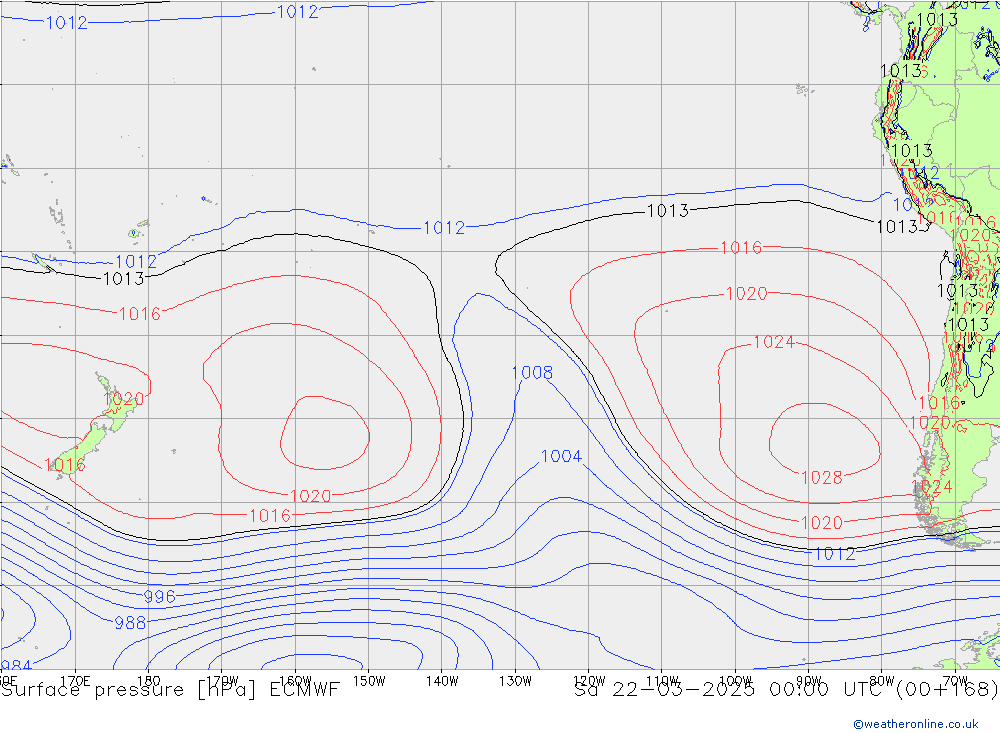The height and width of the screenshot is (733, 1000).
Task: Click the 110W longitude label
Action: (662, 681)
